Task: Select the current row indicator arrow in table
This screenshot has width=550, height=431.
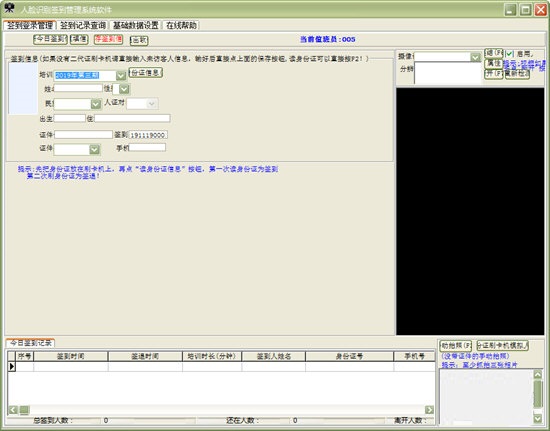Action: click(x=12, y=366)
